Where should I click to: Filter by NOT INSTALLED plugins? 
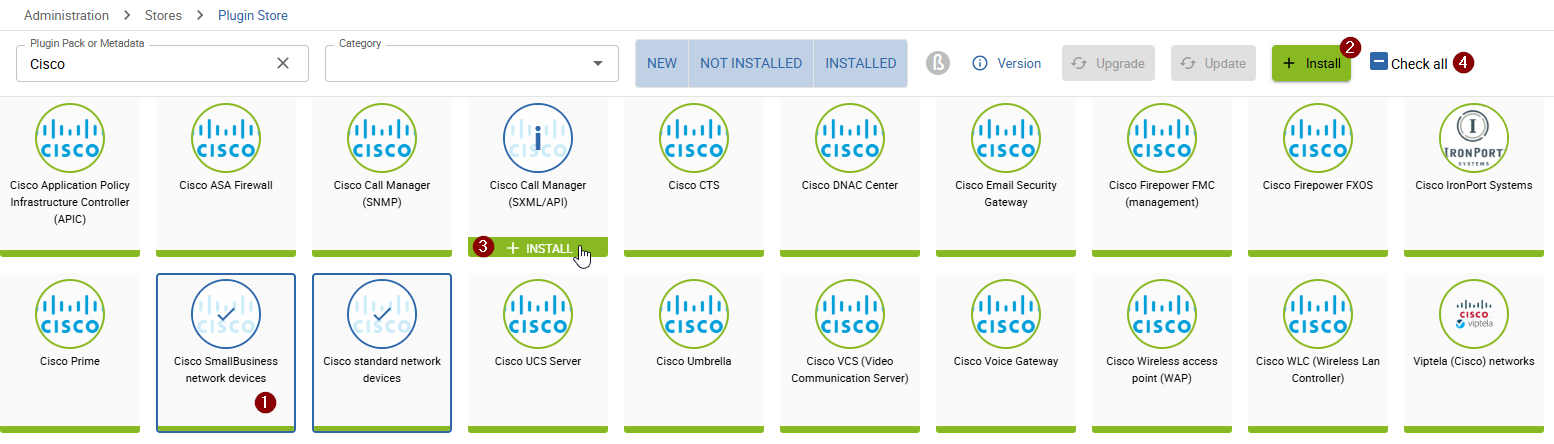[751, 63]
